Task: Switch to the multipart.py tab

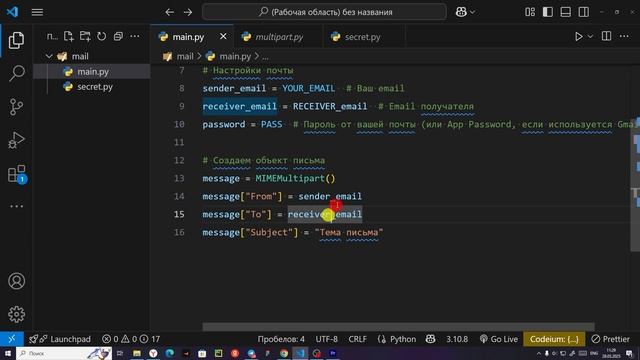Action: [279, 37]
